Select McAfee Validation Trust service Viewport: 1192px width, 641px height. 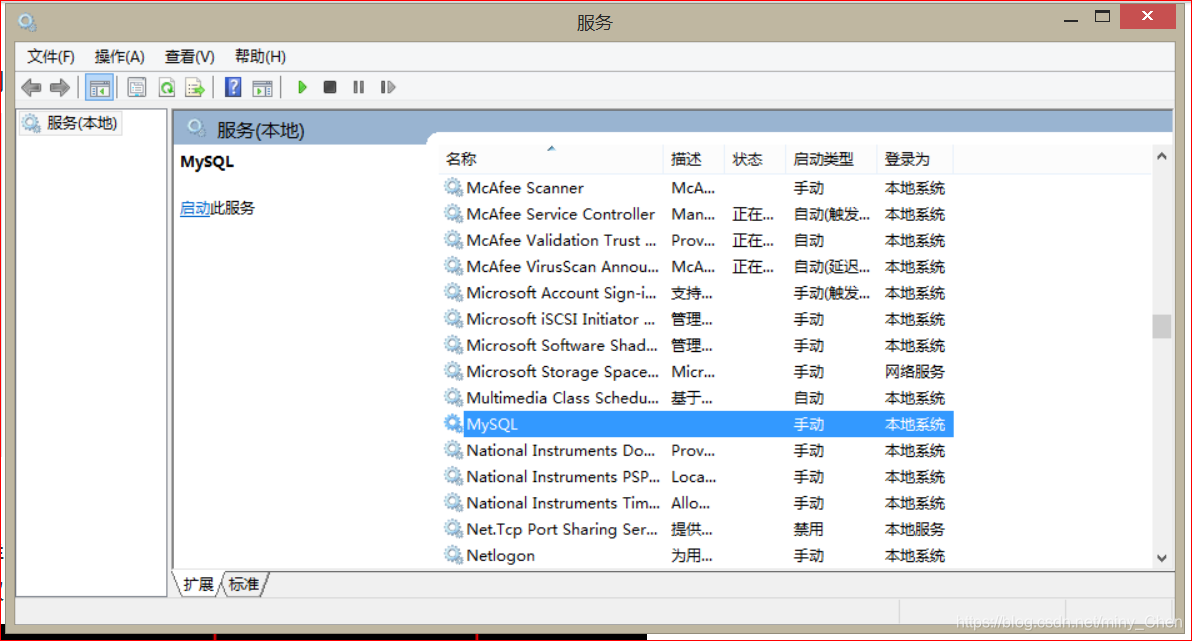pos(696,240)
